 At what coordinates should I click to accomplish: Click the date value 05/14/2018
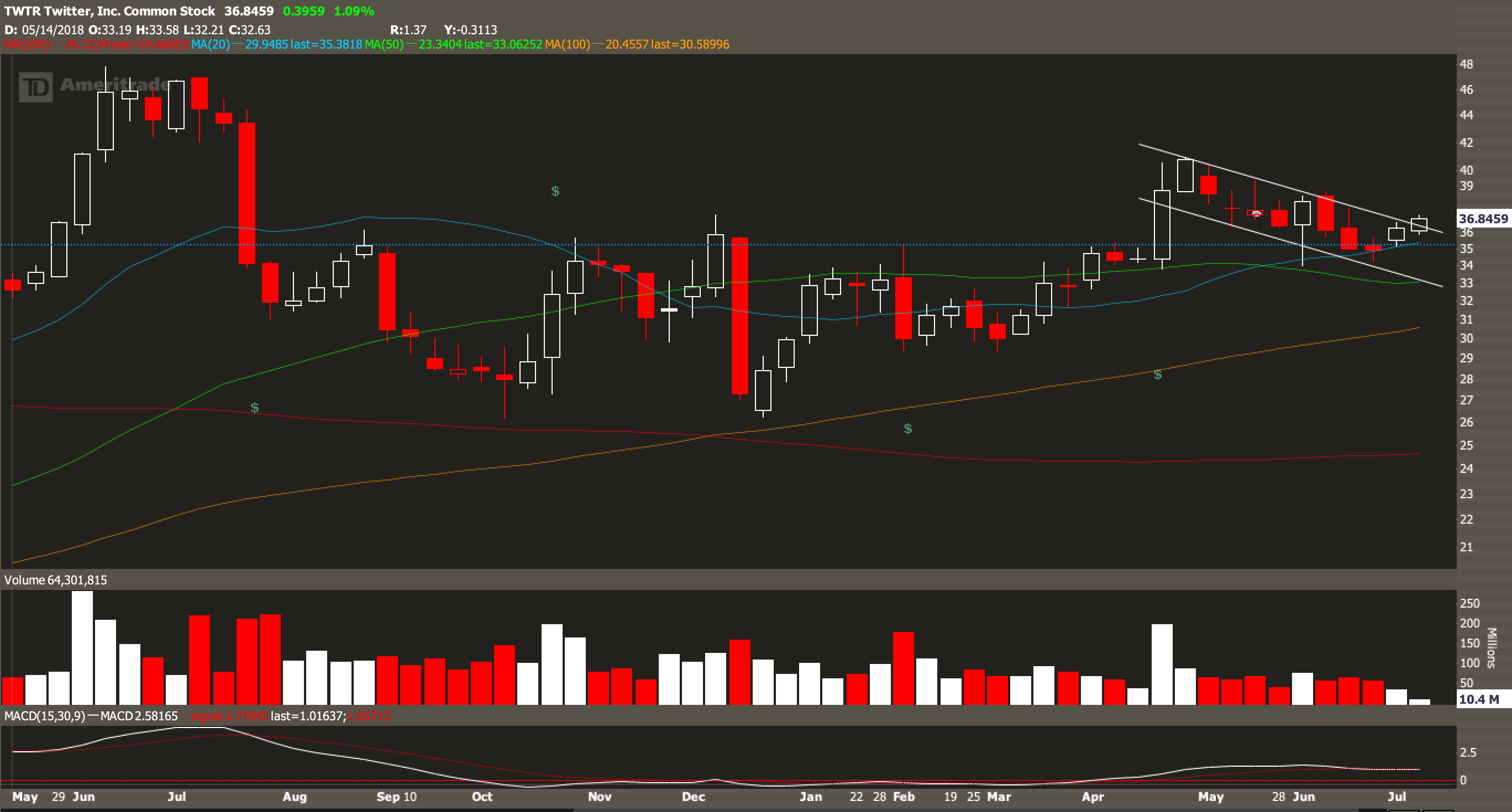pyautogui.click(x=53, y=29)
